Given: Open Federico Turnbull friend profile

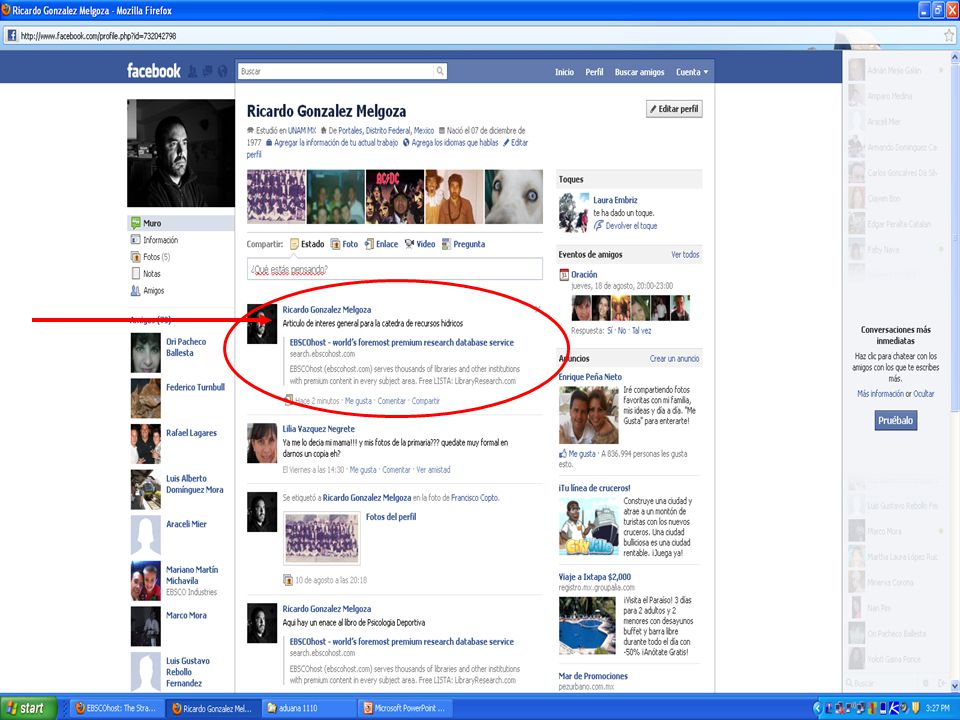Looking at the screenshot, I should pyautogui.click(x=195, y=387).
